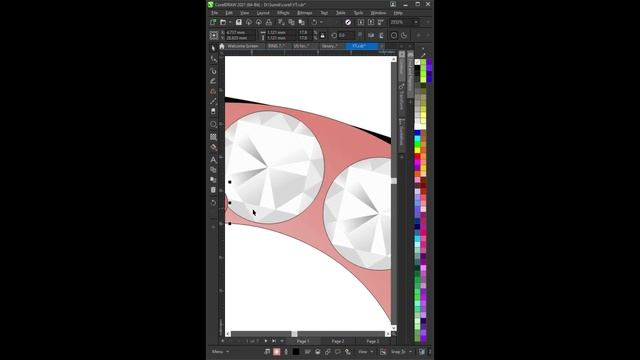Viewport: 640px width, 360px height.
Task: Click the Open folder icon
Action: coord(223,22)
